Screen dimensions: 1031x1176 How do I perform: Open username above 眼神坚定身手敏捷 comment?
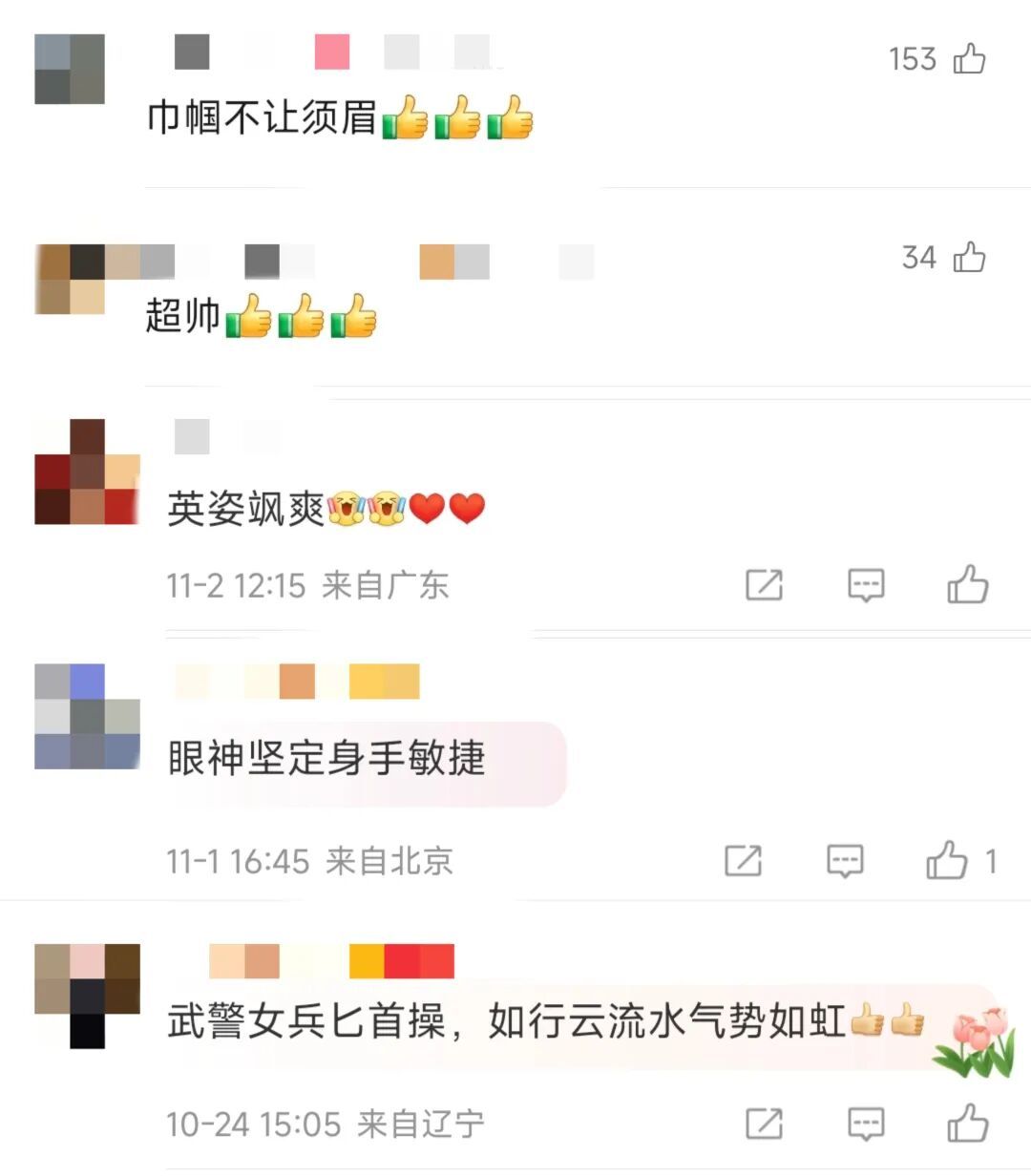[x=297, y=682]
